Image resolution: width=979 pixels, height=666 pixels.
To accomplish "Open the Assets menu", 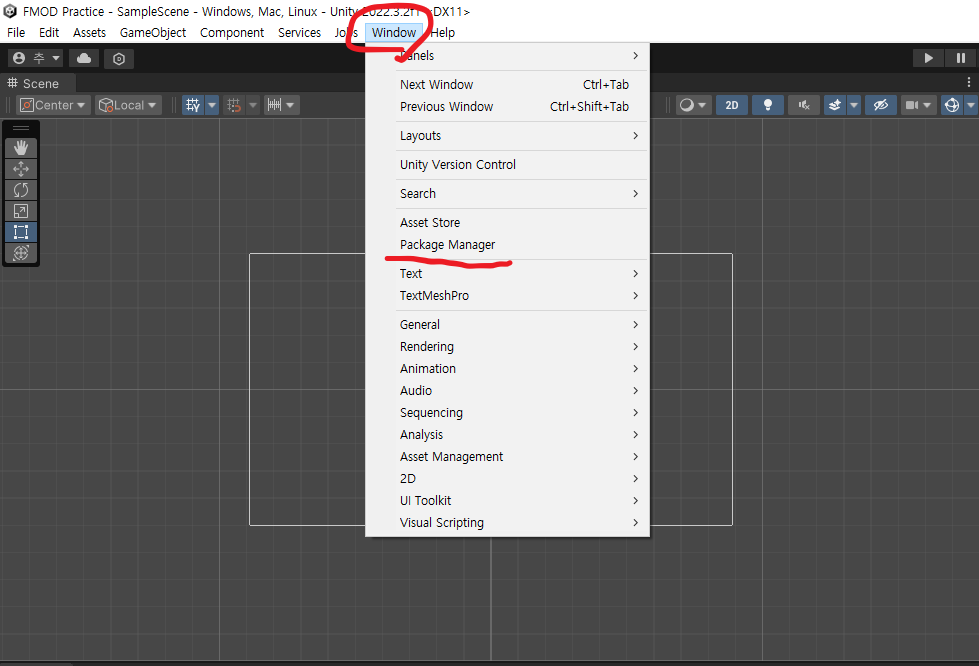I will 89,32.
